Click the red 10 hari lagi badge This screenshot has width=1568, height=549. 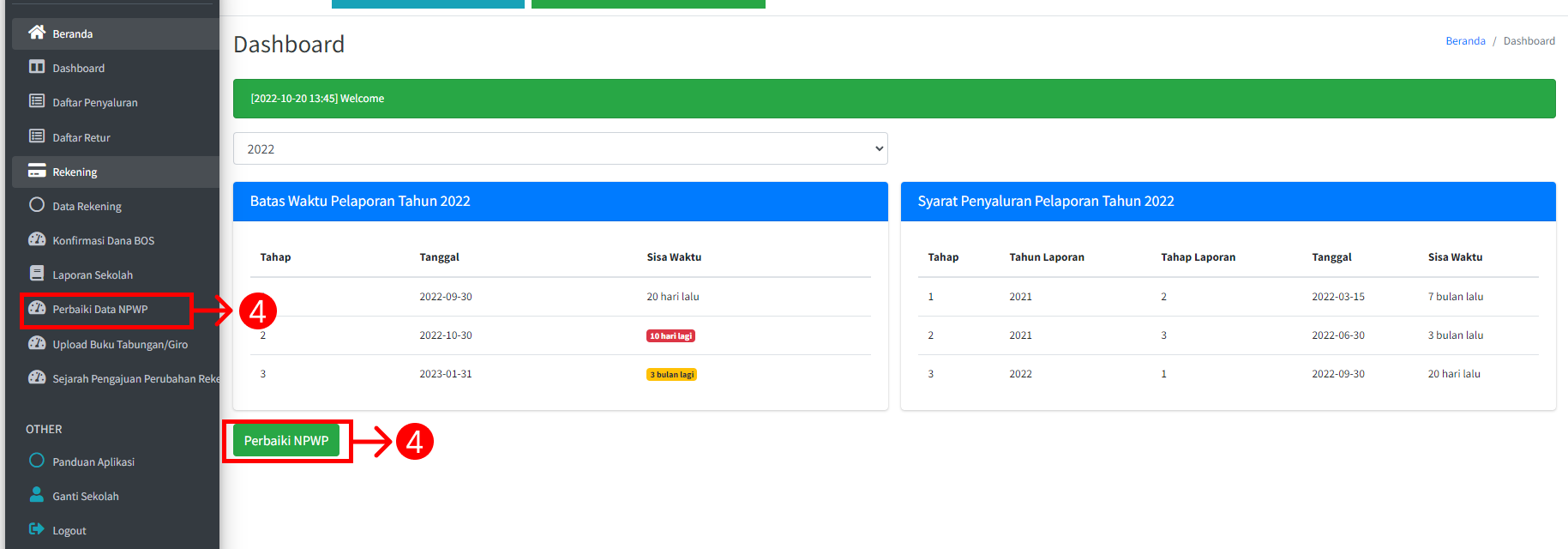(670, 335)
